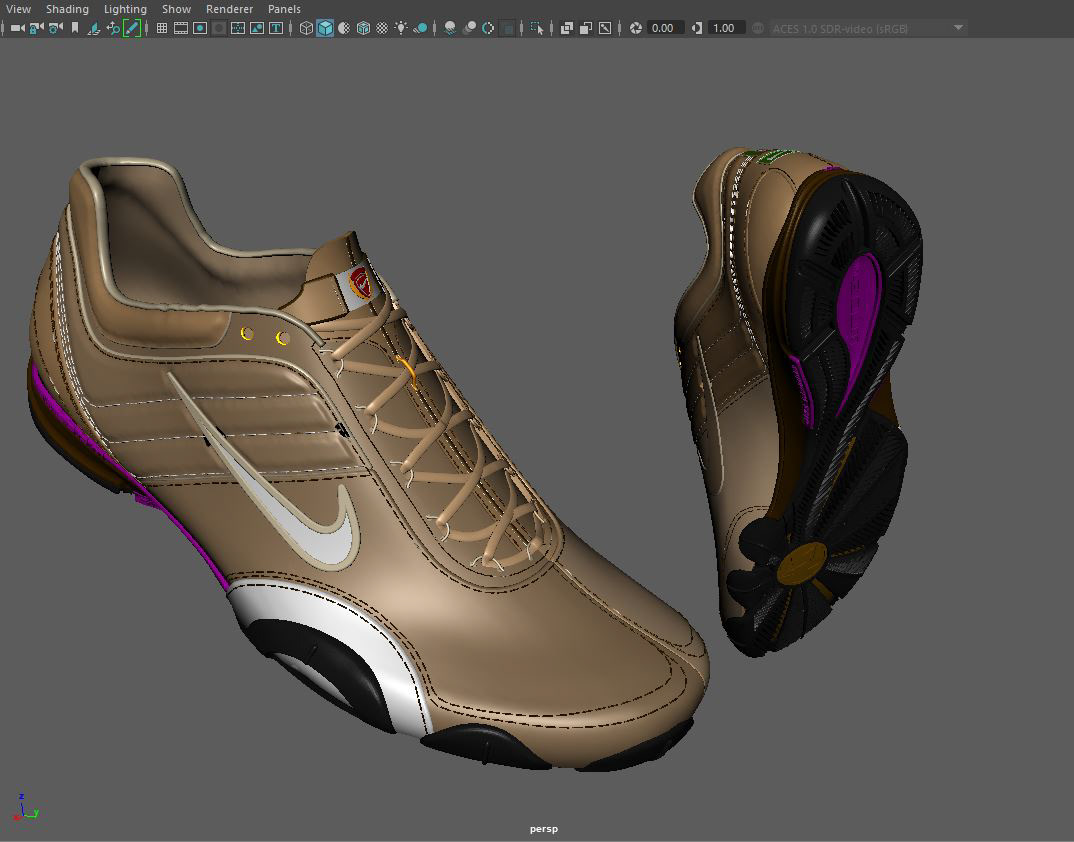This screenshot has width=1074, height=842.
Task: Click the Use All Lights bulb icon
Action: click(401, 28)
